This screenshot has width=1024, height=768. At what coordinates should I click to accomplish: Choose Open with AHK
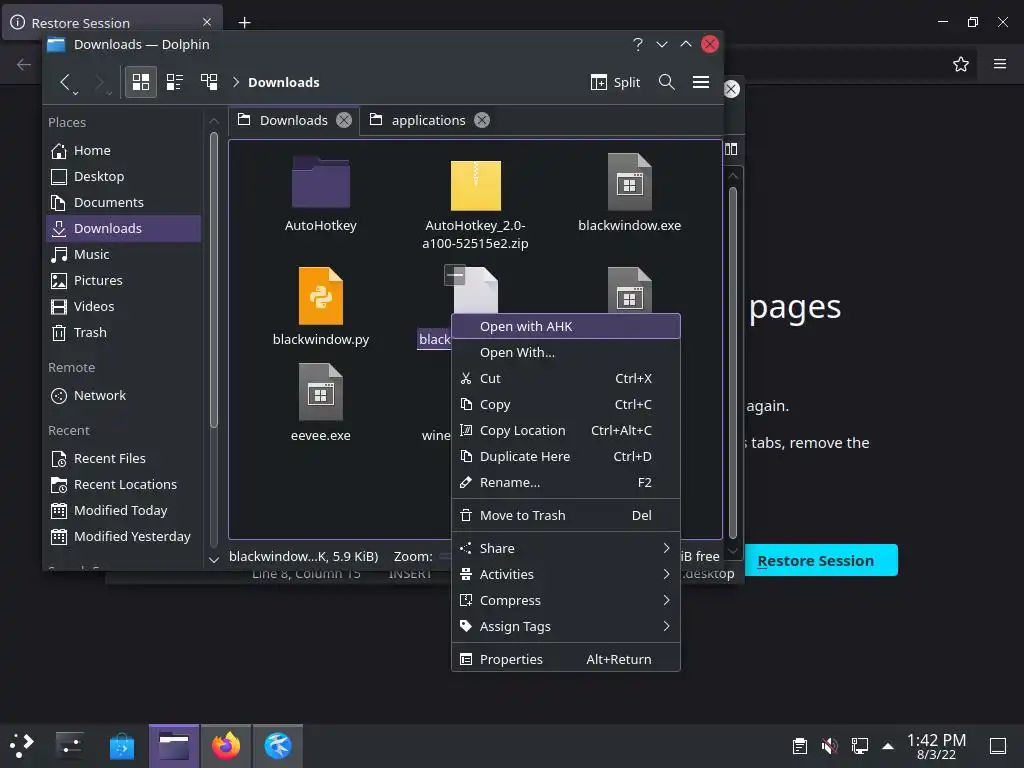click(566, 327)
